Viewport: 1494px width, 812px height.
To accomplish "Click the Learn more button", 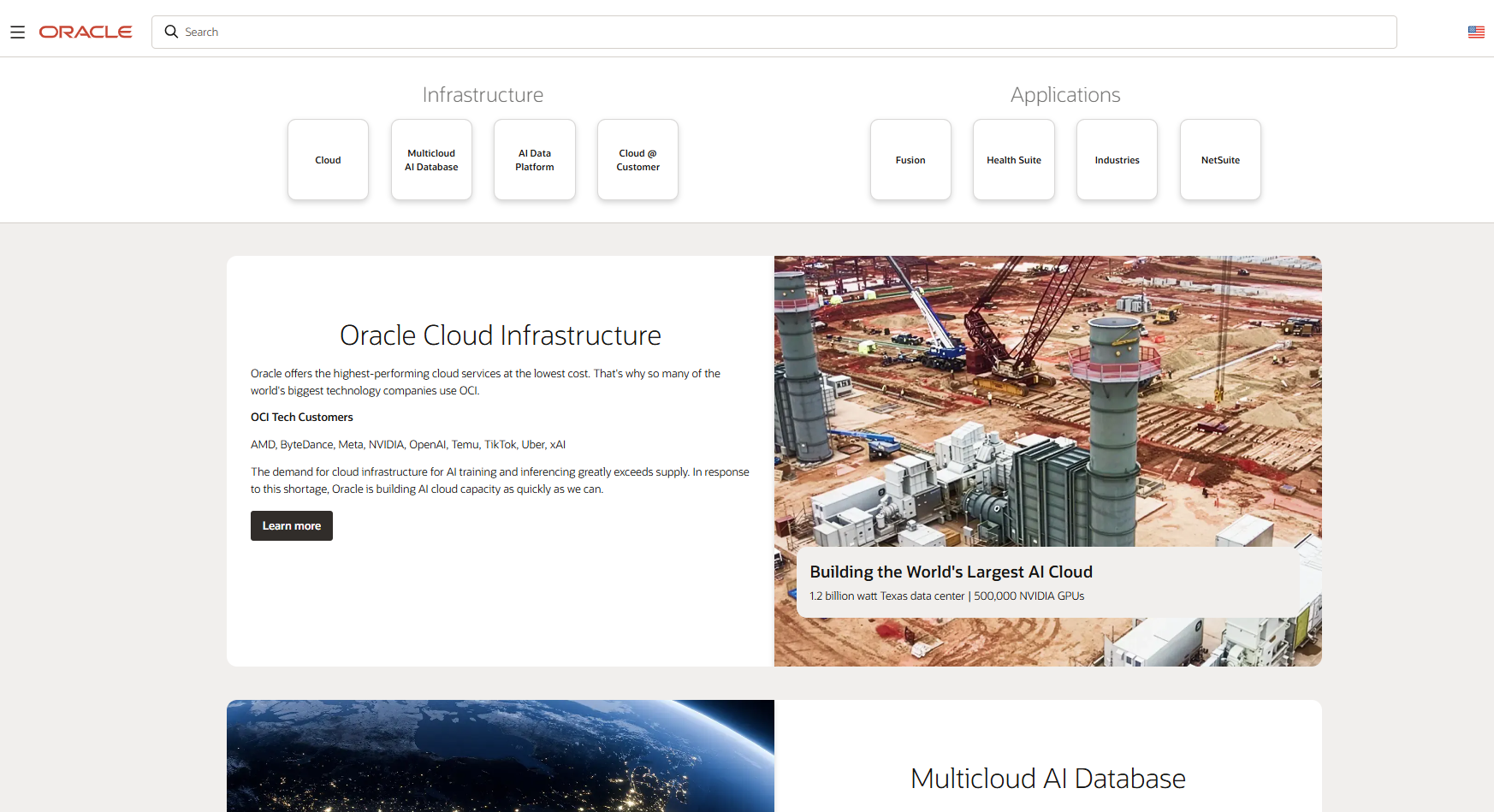I will click(292, 526).
